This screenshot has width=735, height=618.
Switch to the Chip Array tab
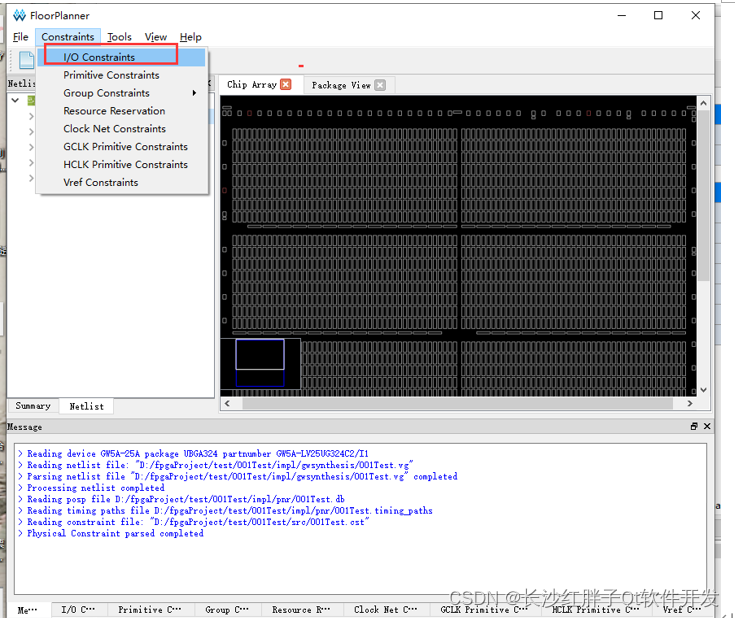252,85
